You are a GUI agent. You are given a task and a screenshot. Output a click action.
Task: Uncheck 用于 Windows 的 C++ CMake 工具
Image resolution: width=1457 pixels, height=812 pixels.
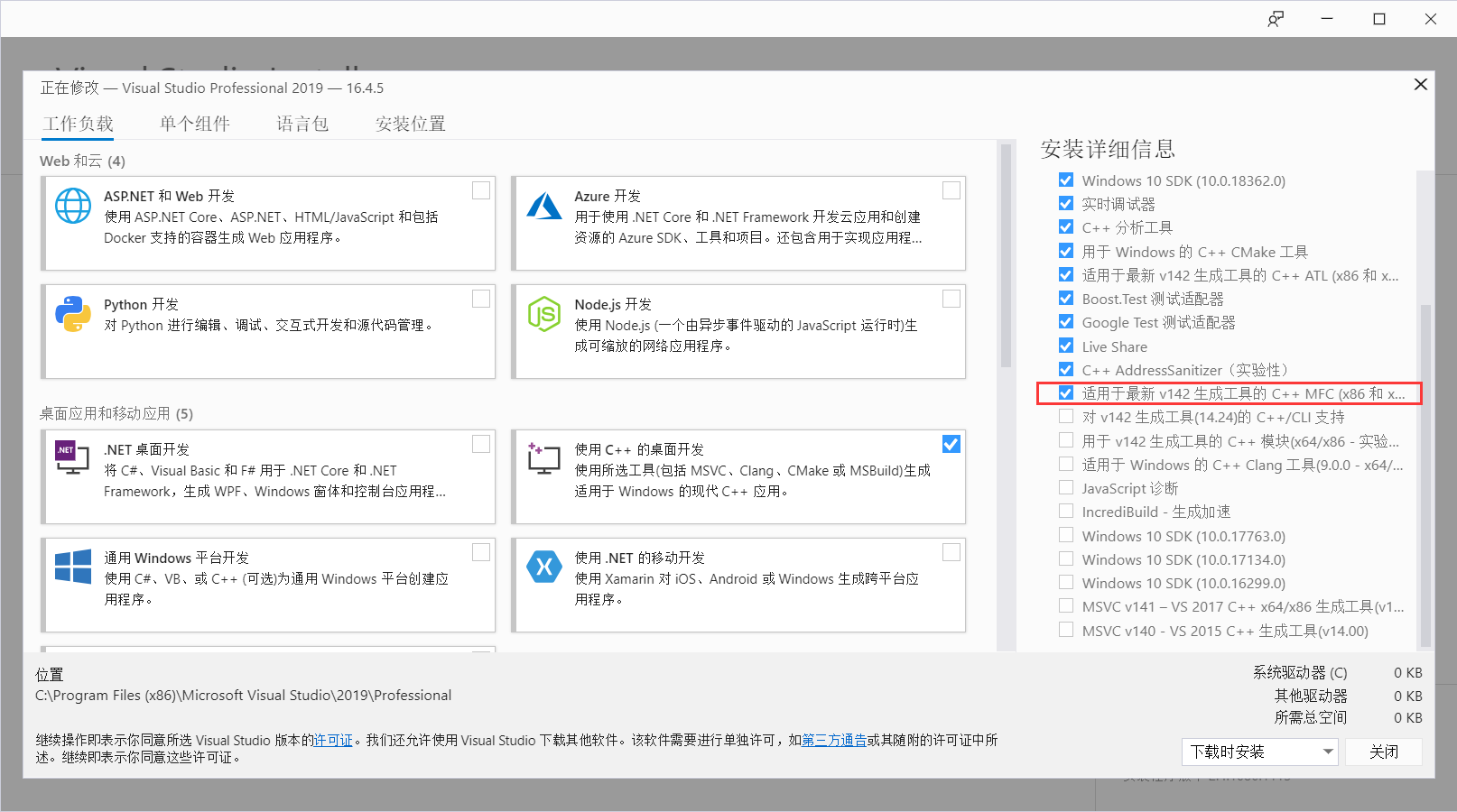(x=1066, y=251)
